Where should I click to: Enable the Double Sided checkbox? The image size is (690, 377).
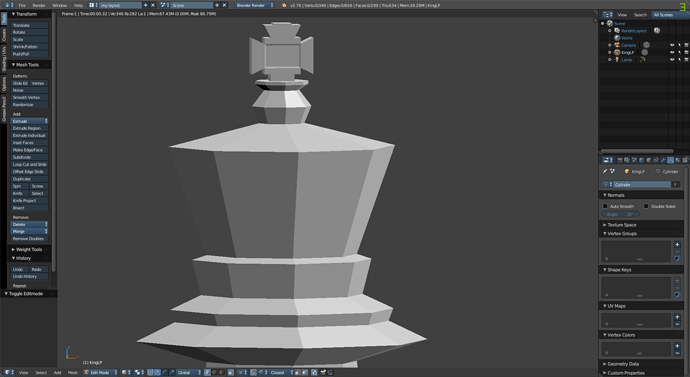pyautogui.click(x=646, y=206)
